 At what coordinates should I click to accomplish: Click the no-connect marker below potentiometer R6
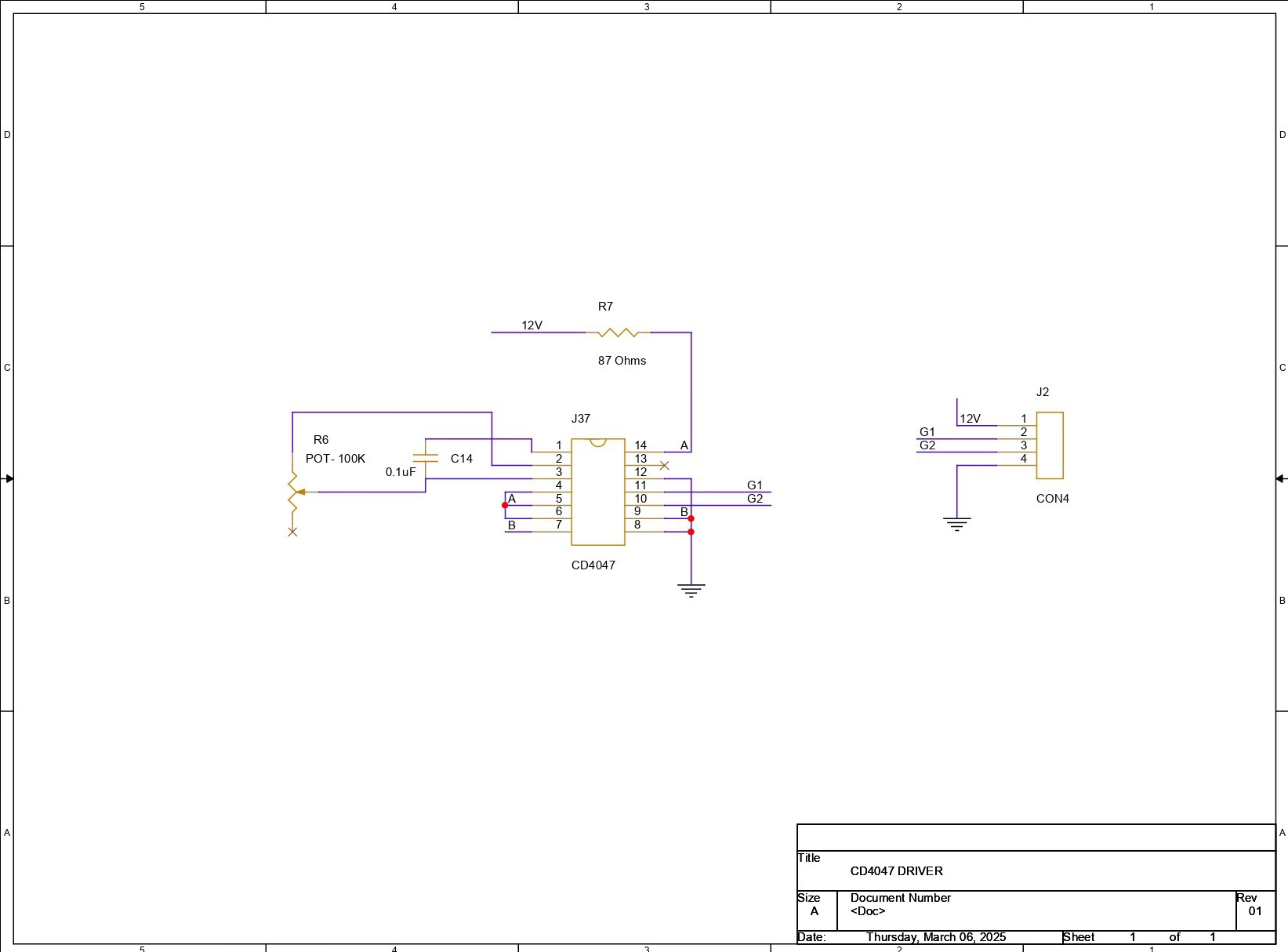pos(292,532)
